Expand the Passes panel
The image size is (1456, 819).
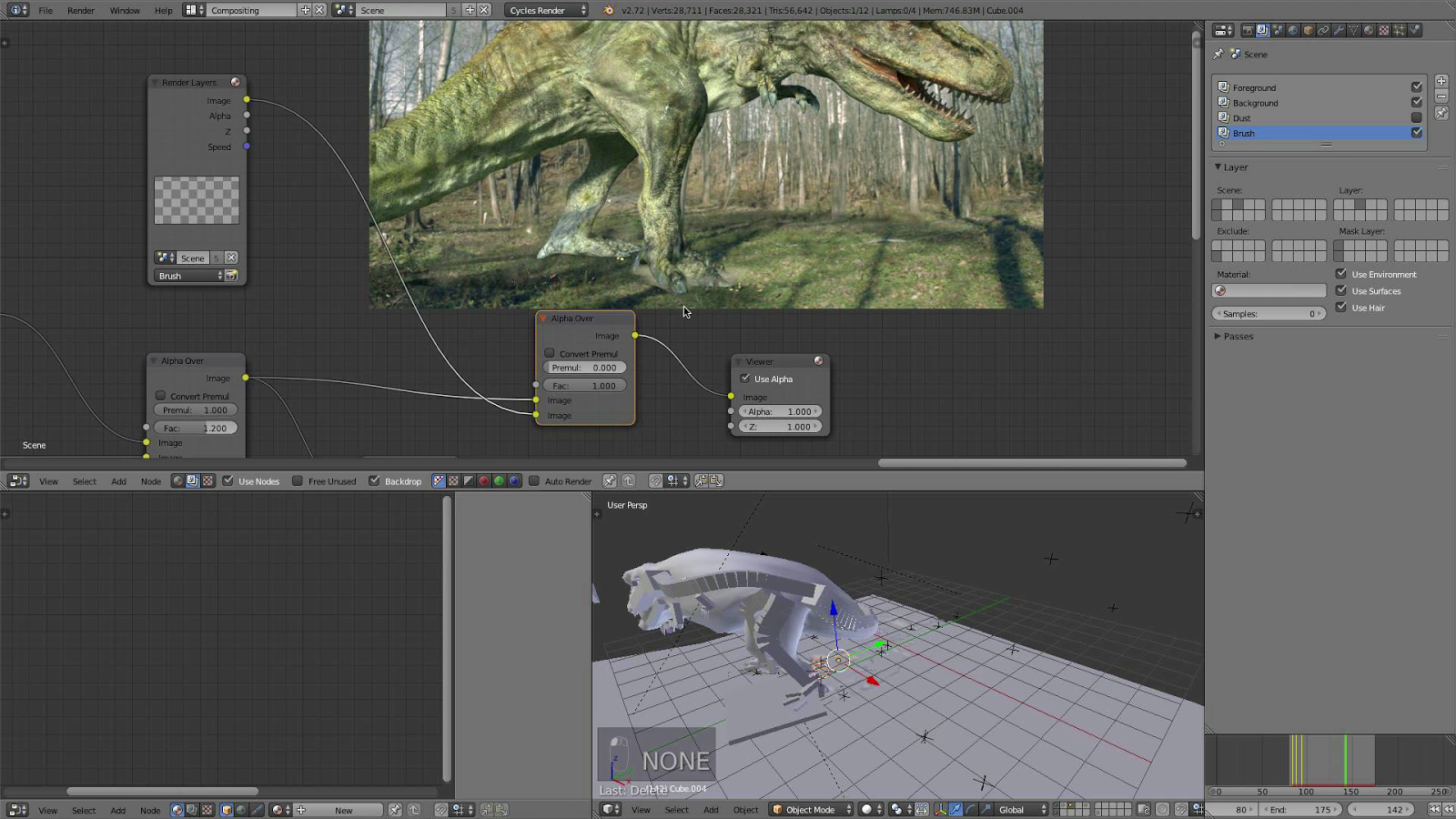[1238, 337]
